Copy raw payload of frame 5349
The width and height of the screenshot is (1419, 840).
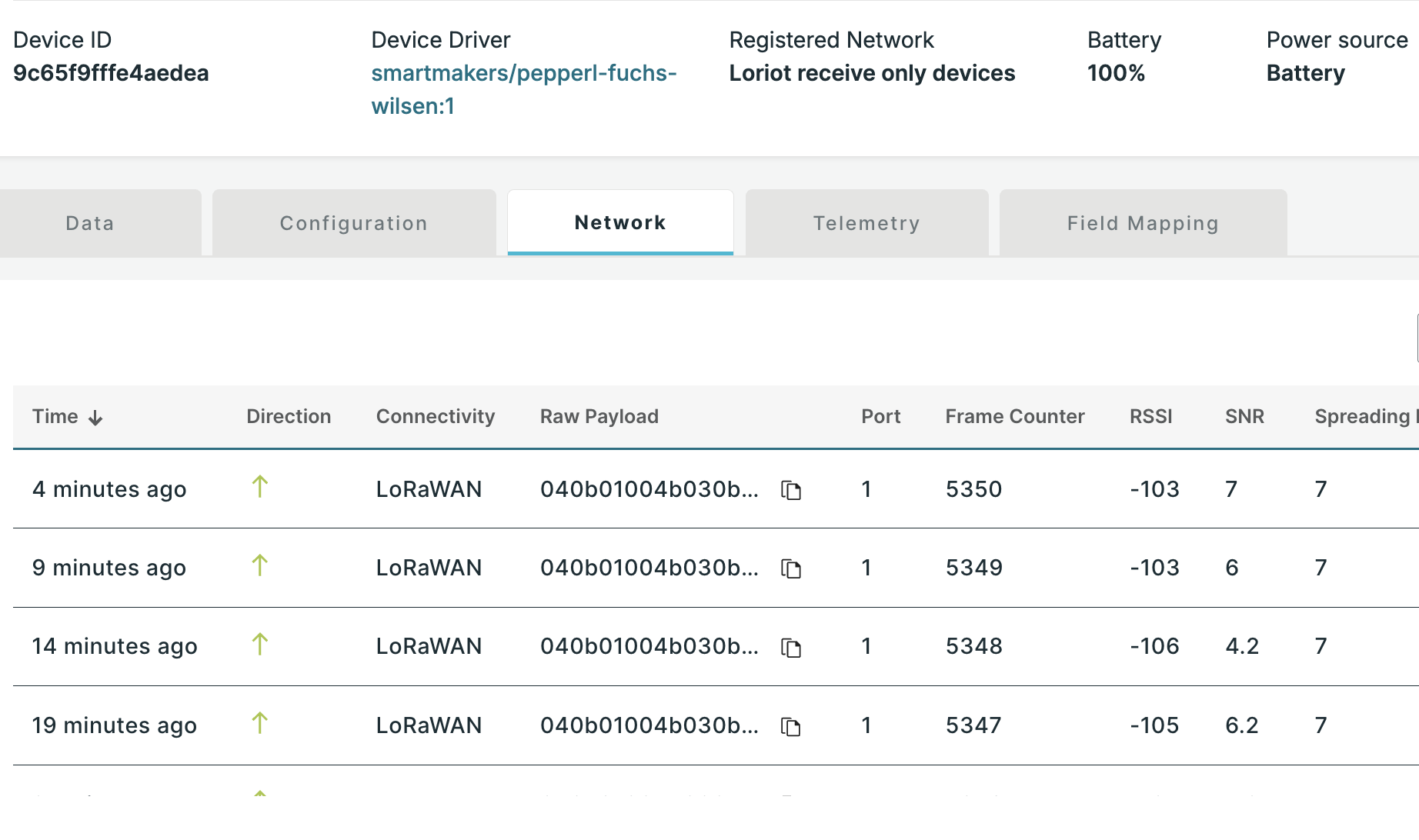[x=791, y=568]
